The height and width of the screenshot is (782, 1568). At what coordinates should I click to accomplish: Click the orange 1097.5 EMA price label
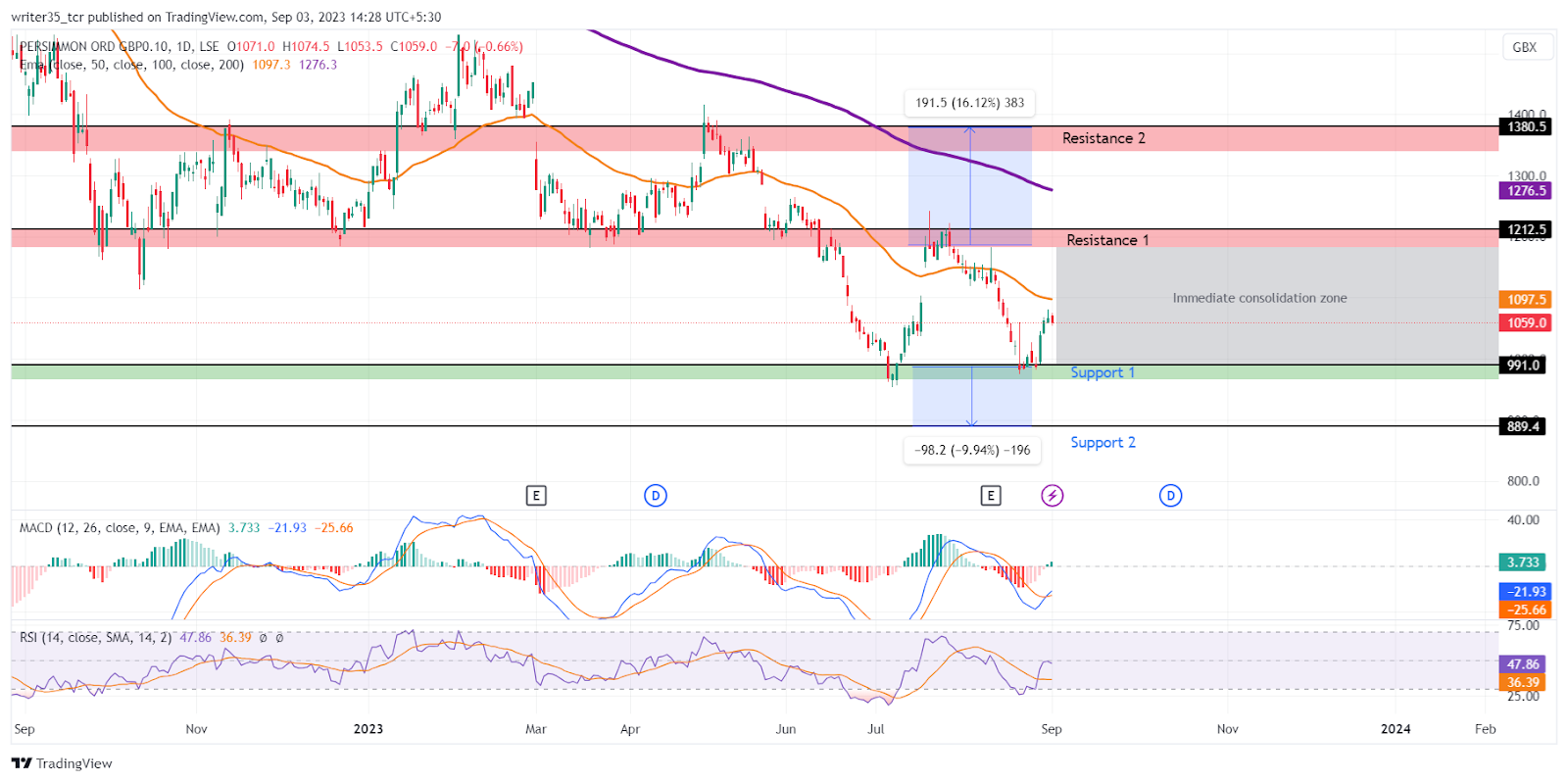[x=1526, y=300]
